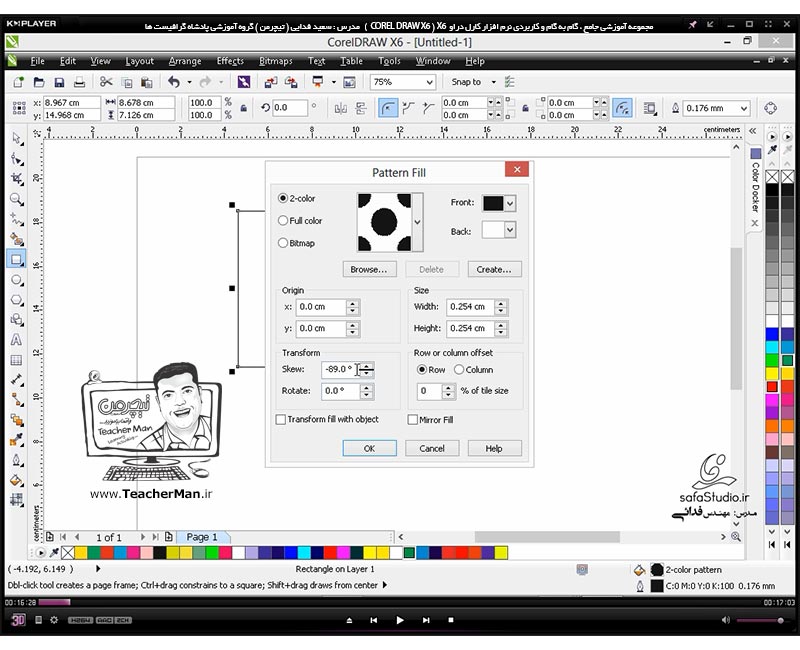The height and width of the screenshot is (650, 800).
Task: Expand the Undo history dropdown arrow
Action: tap(189, 82)
